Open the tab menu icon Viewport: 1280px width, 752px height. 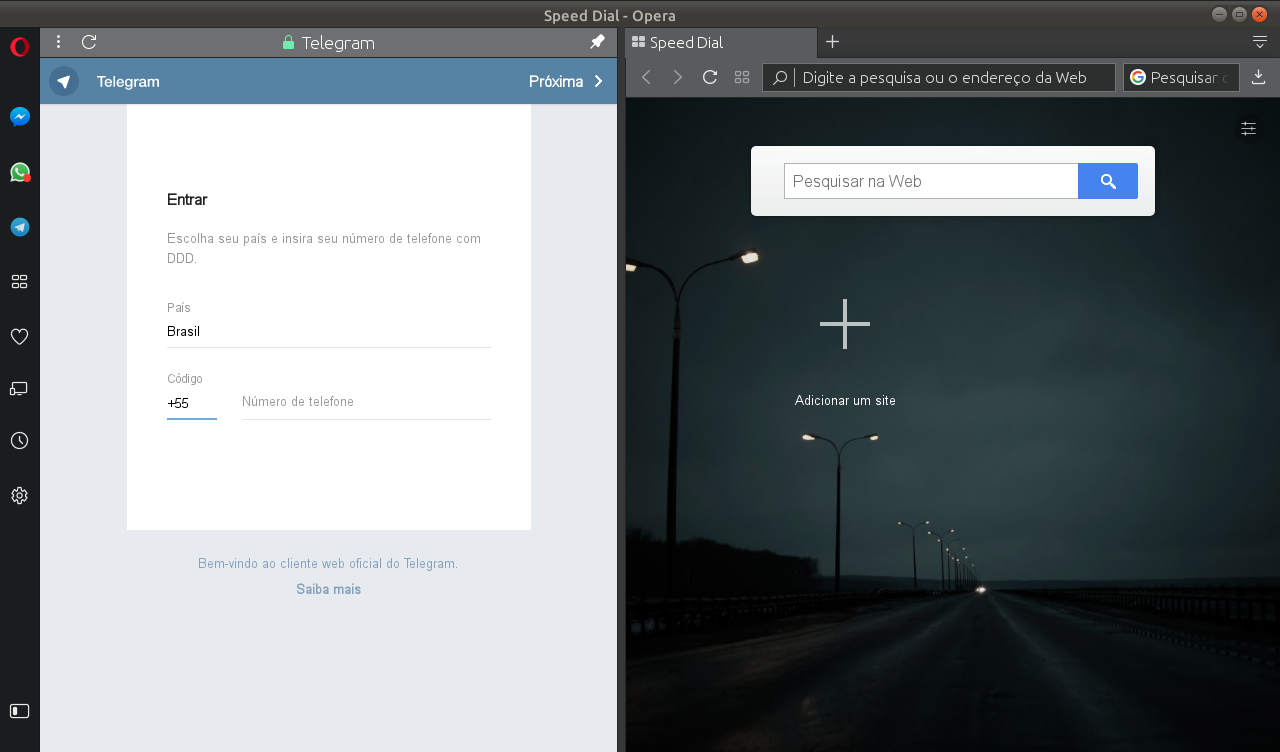1259,42
